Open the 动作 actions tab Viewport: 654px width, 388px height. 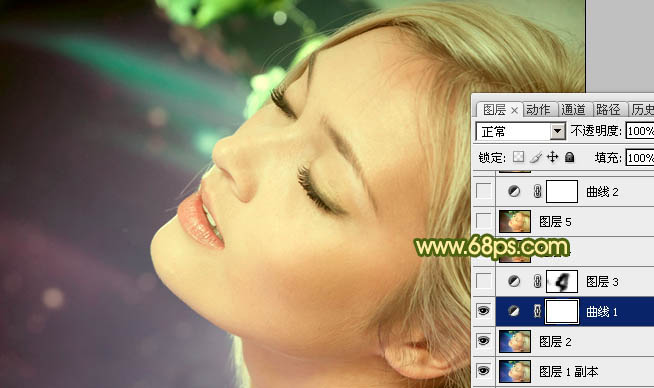pyautogui.click(x=538, y=110)
